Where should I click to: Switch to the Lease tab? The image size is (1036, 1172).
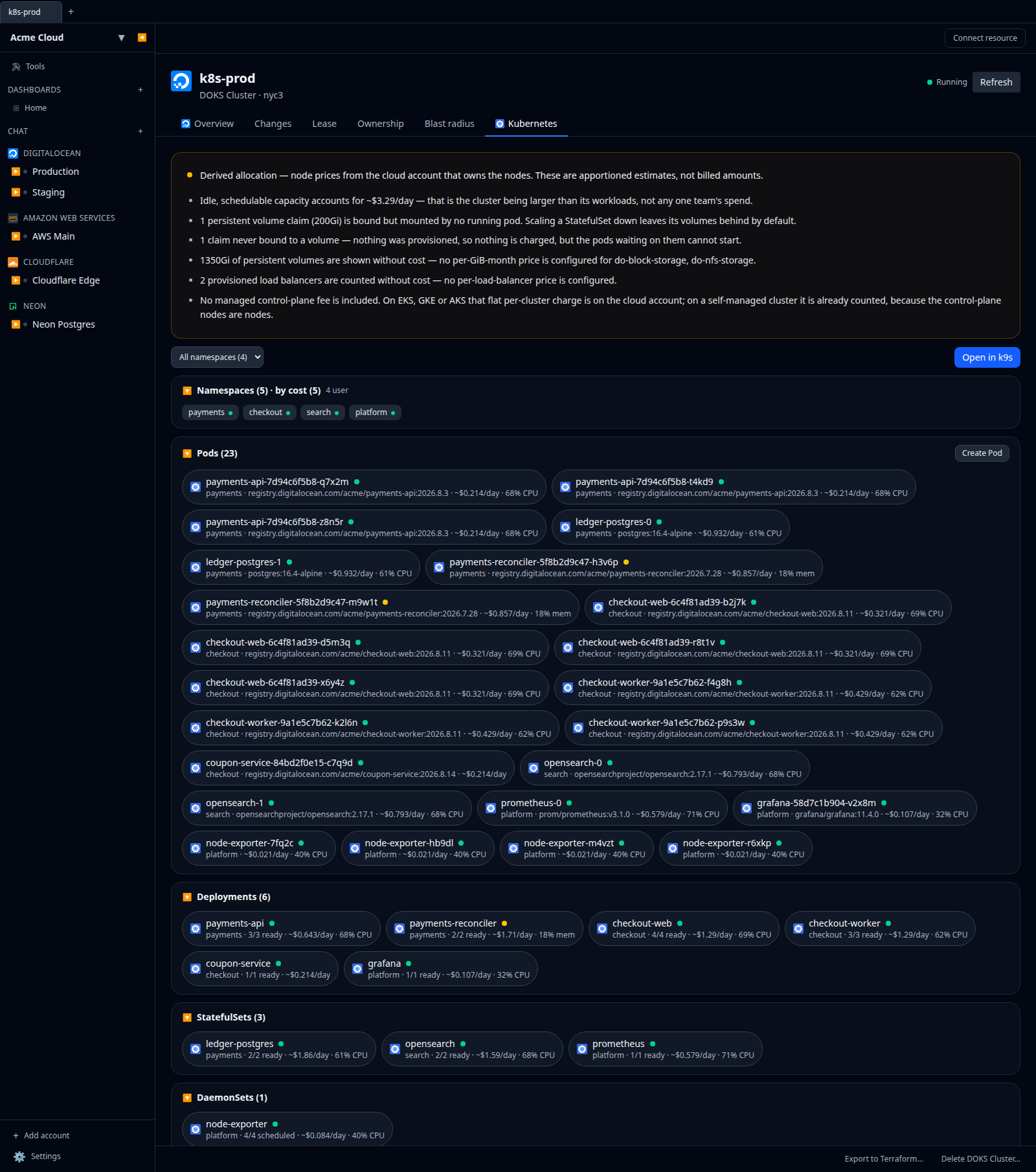click(x=324, y=124)
